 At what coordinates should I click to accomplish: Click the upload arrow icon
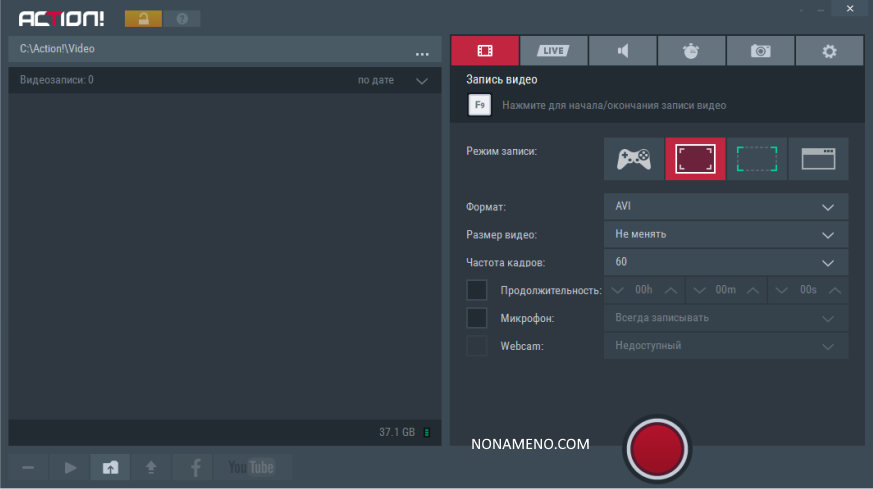pyautogui.click(x=151, y=467)
